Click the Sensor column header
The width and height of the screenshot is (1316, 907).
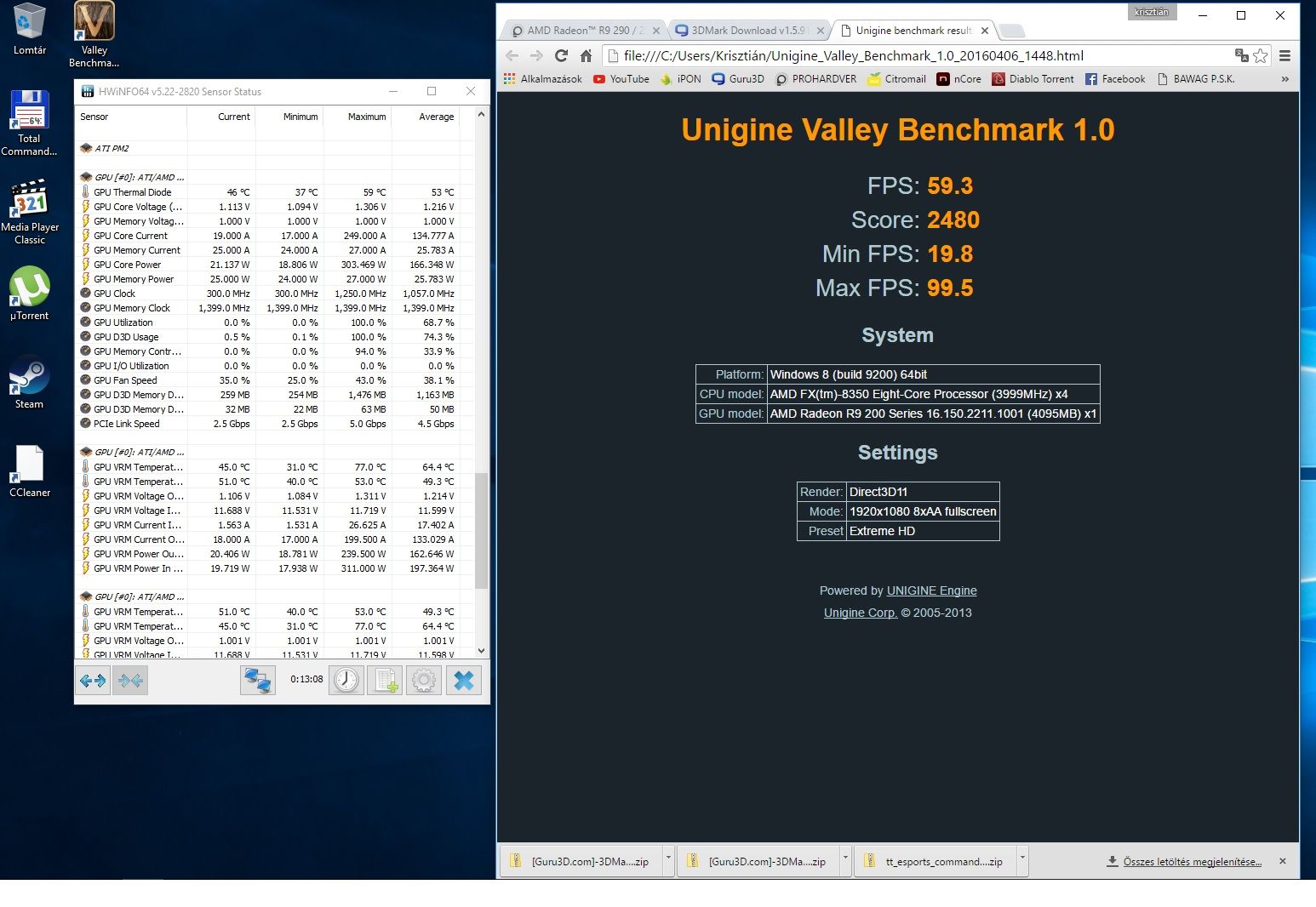click(x=132, y=117)
